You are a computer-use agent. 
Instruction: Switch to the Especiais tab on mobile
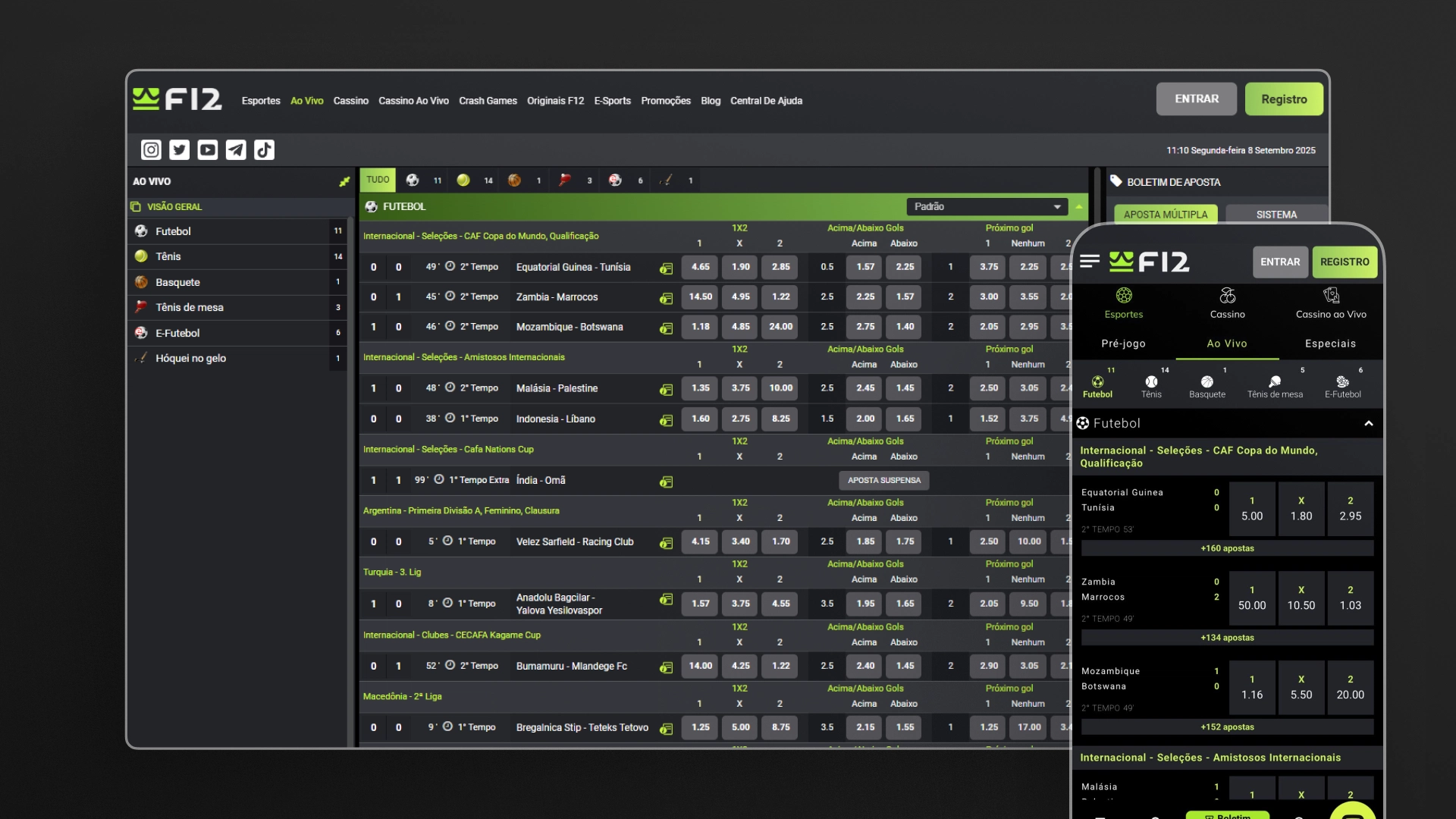1329,344
